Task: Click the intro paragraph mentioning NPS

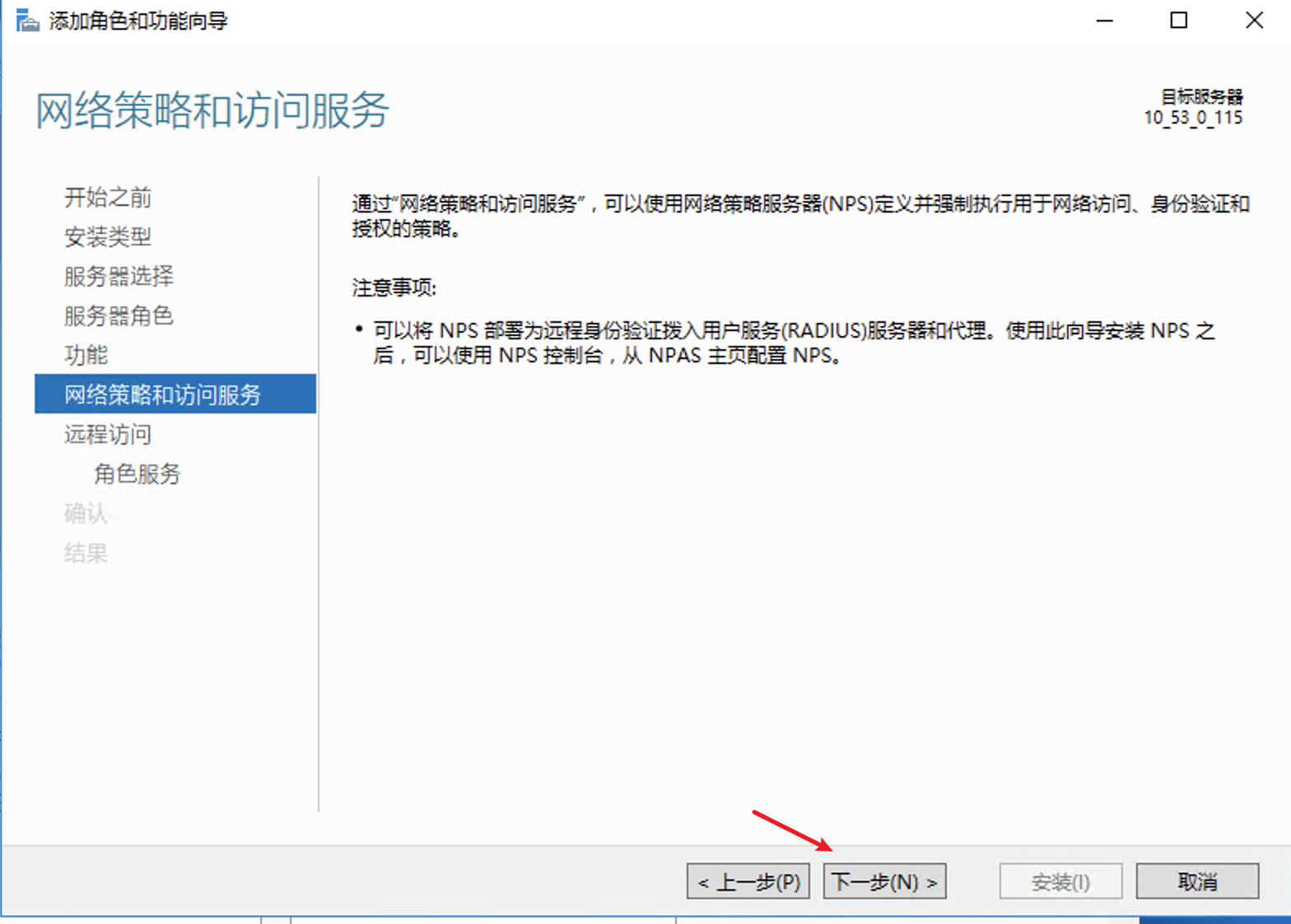Action: click(x=800, y=216)
